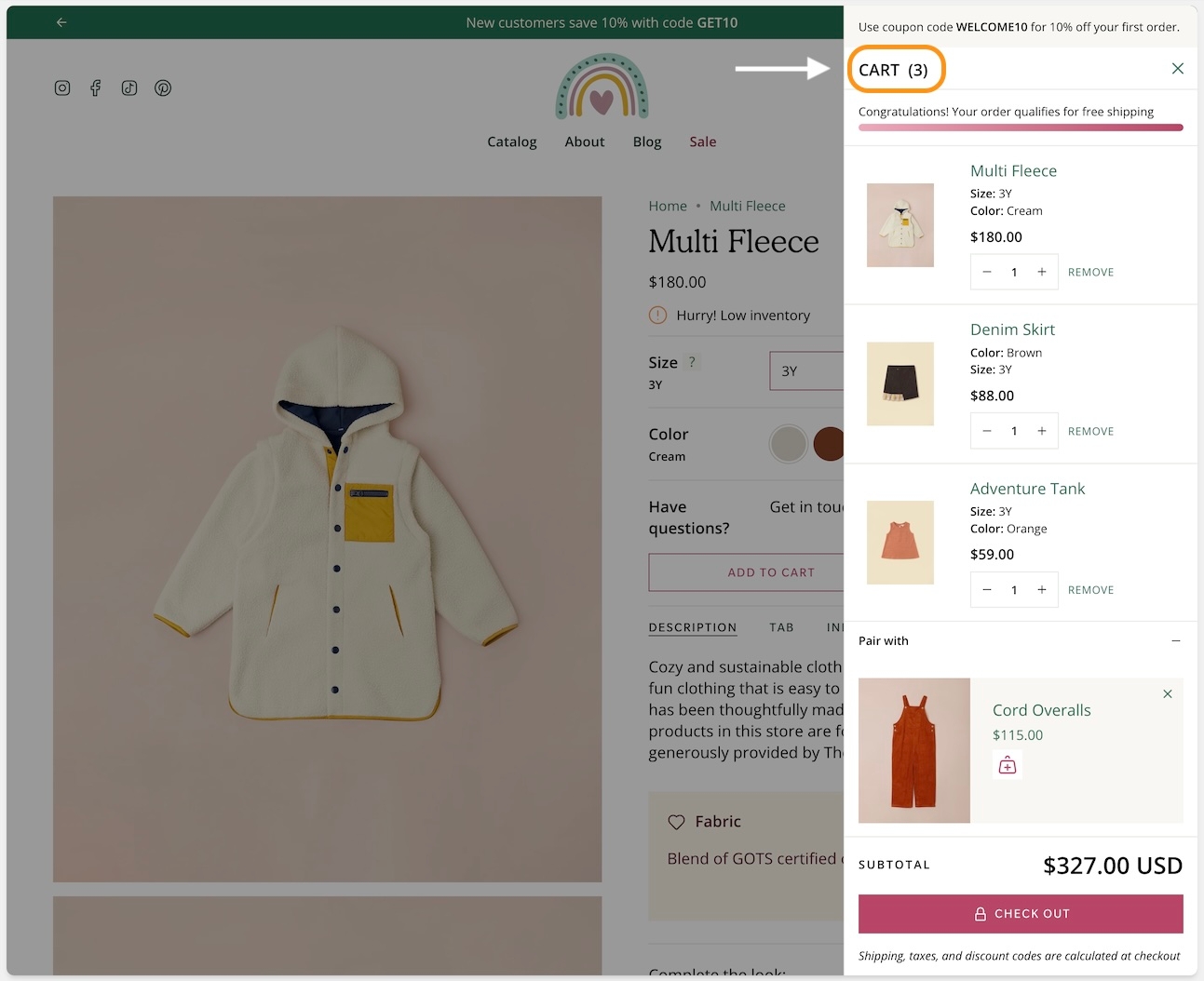Screen dimensions: 1204x981
Task: Collapse the Pair with section
Action: [1175, 641]
